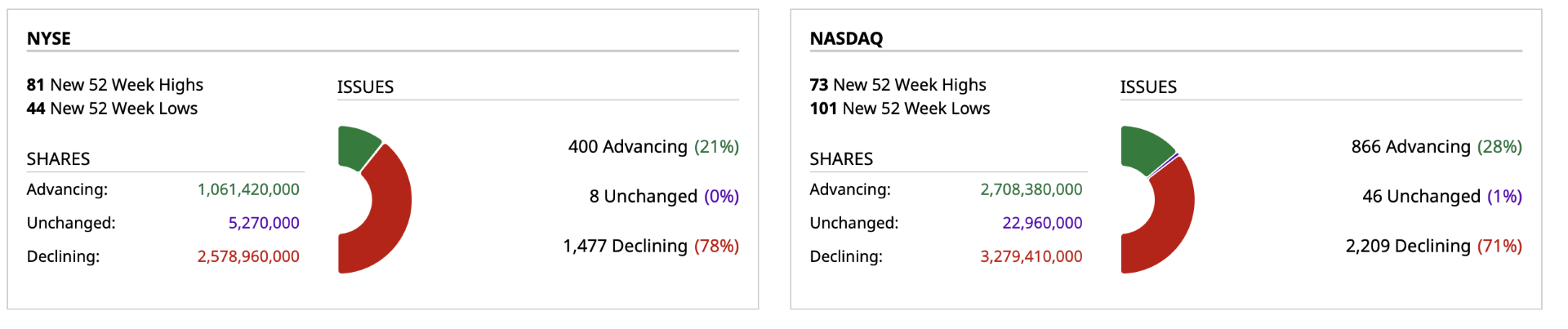Select the NASDAQ panel heading
1568x329 pixels.
[x=846, y=38]
